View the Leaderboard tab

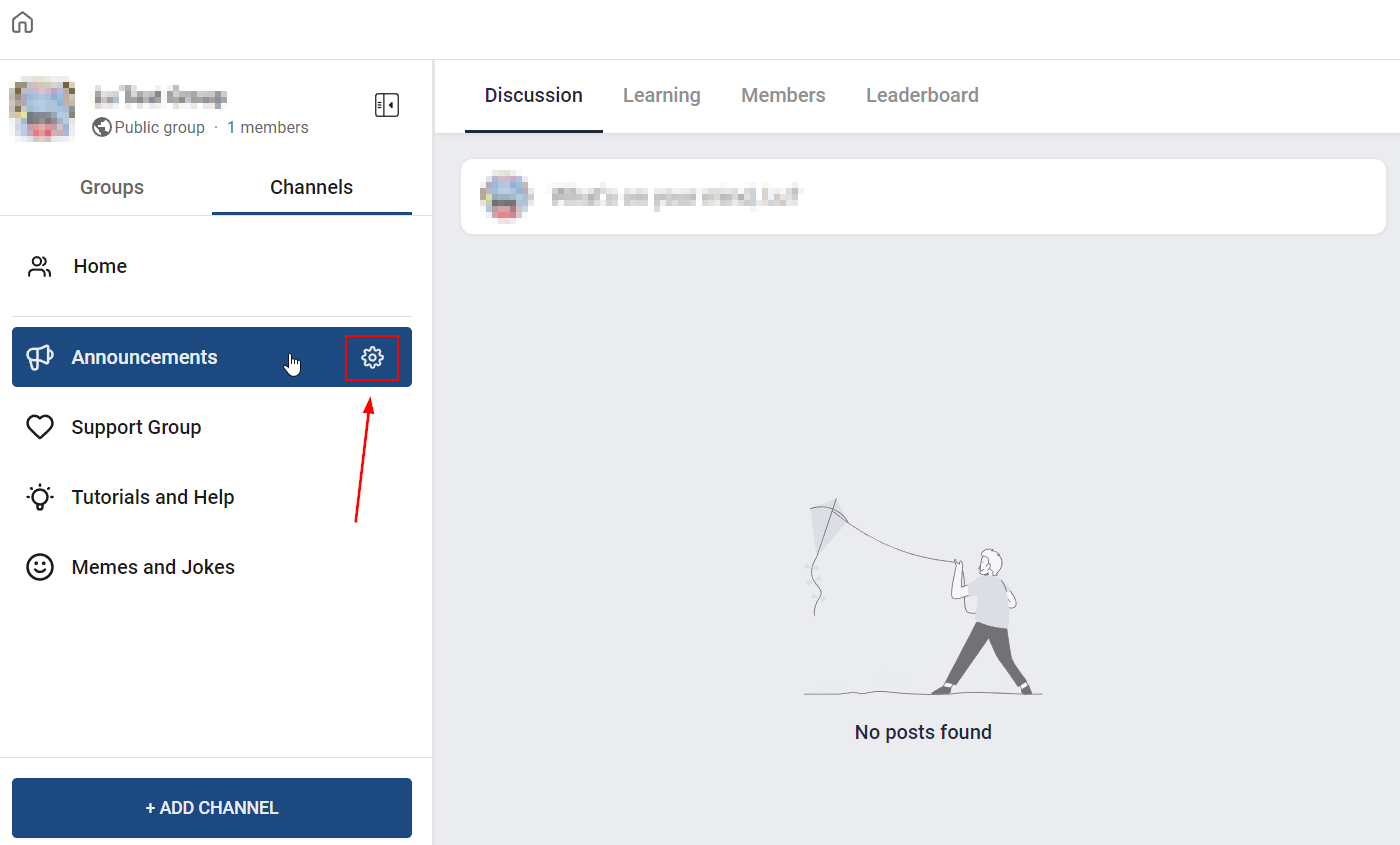tap(922, 95)
